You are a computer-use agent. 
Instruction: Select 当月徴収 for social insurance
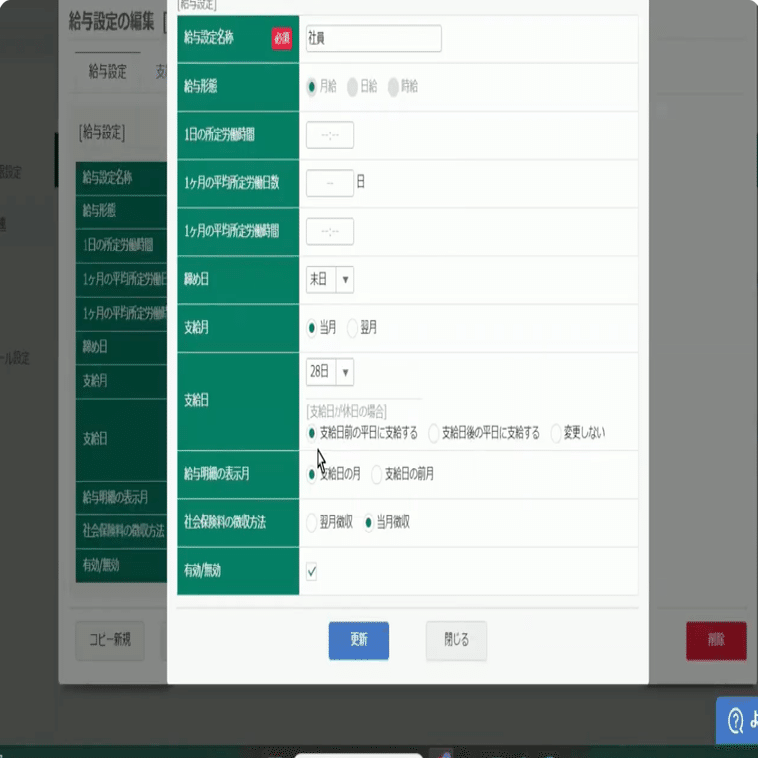pos(369,522)
